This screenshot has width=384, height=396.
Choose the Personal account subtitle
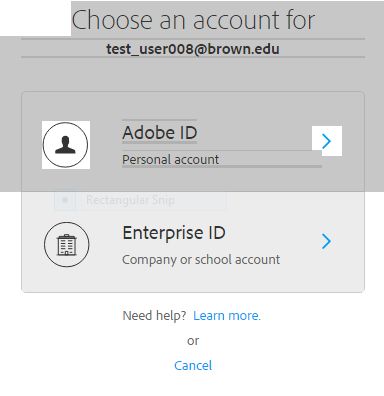[170, 159]
